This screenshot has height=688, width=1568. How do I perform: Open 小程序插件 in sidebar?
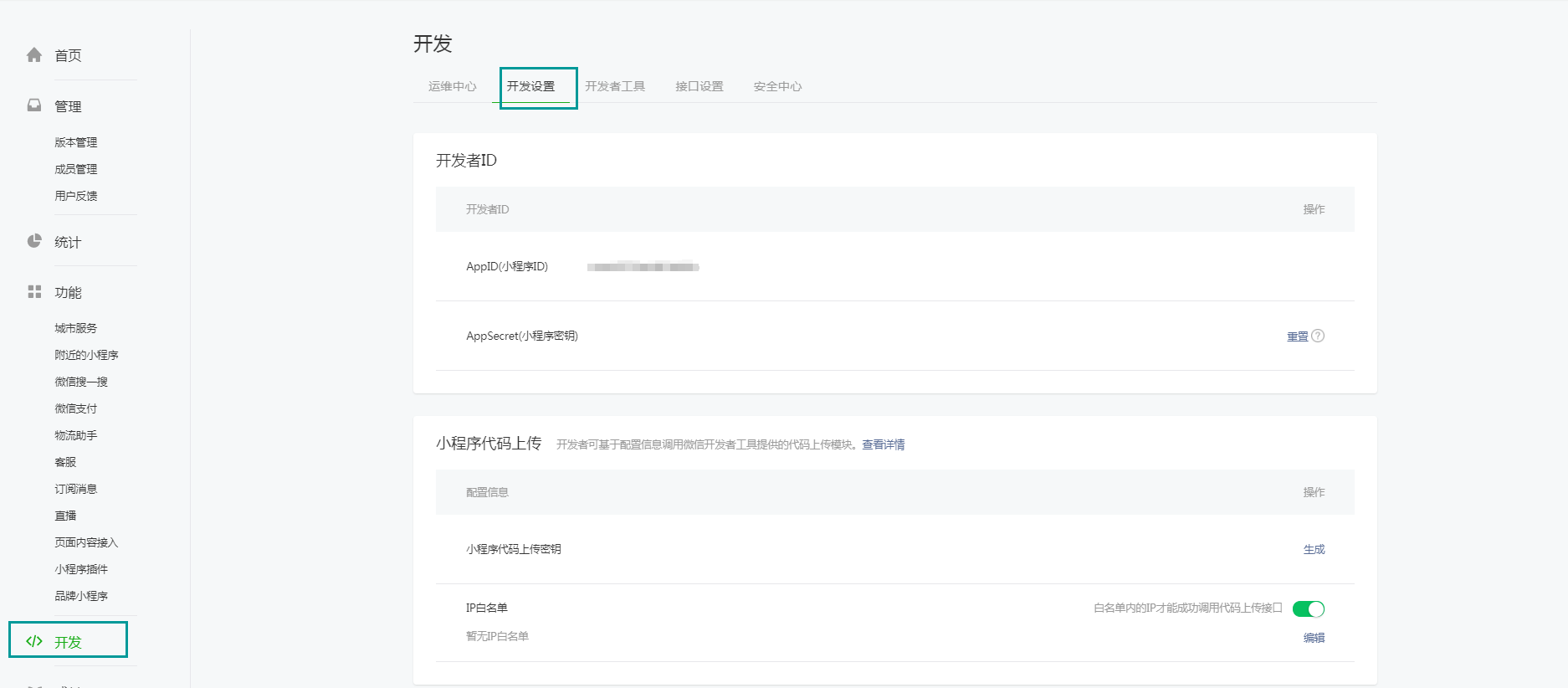(x=81, y=569)
